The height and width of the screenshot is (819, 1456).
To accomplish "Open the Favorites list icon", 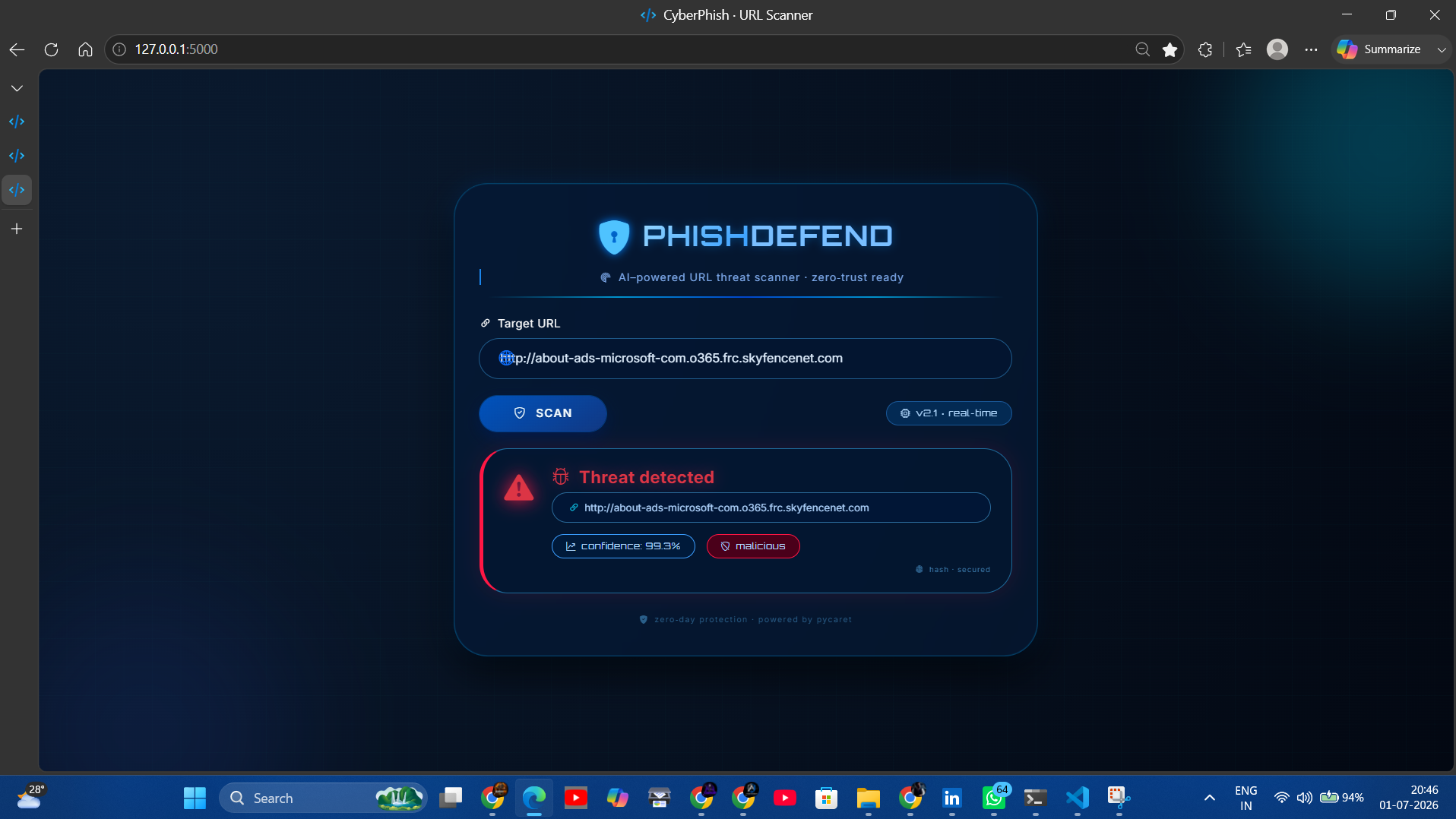I will pos(1243,49).
